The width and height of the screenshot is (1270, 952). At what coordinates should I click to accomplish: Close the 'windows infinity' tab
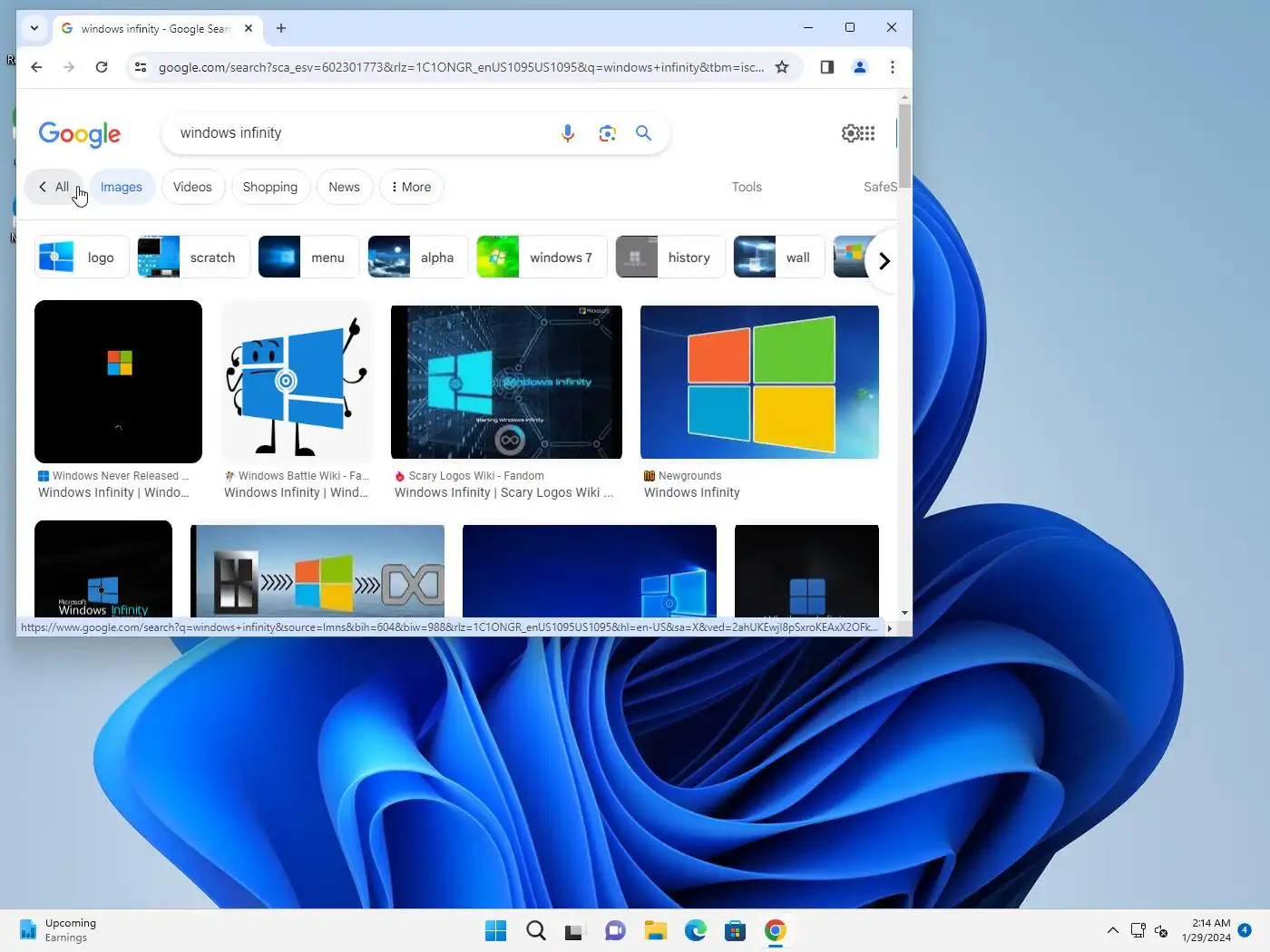pyautogui.click(x=249, y=28)
